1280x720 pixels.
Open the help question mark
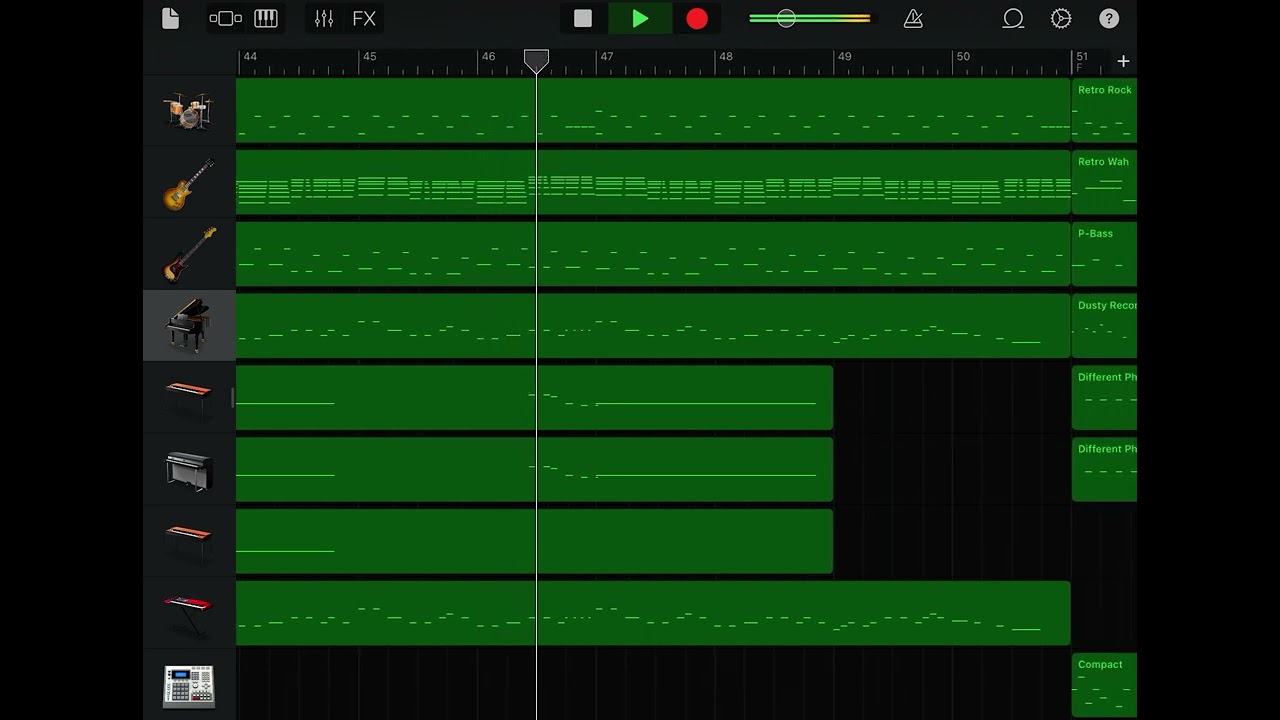pos(1109,18)
